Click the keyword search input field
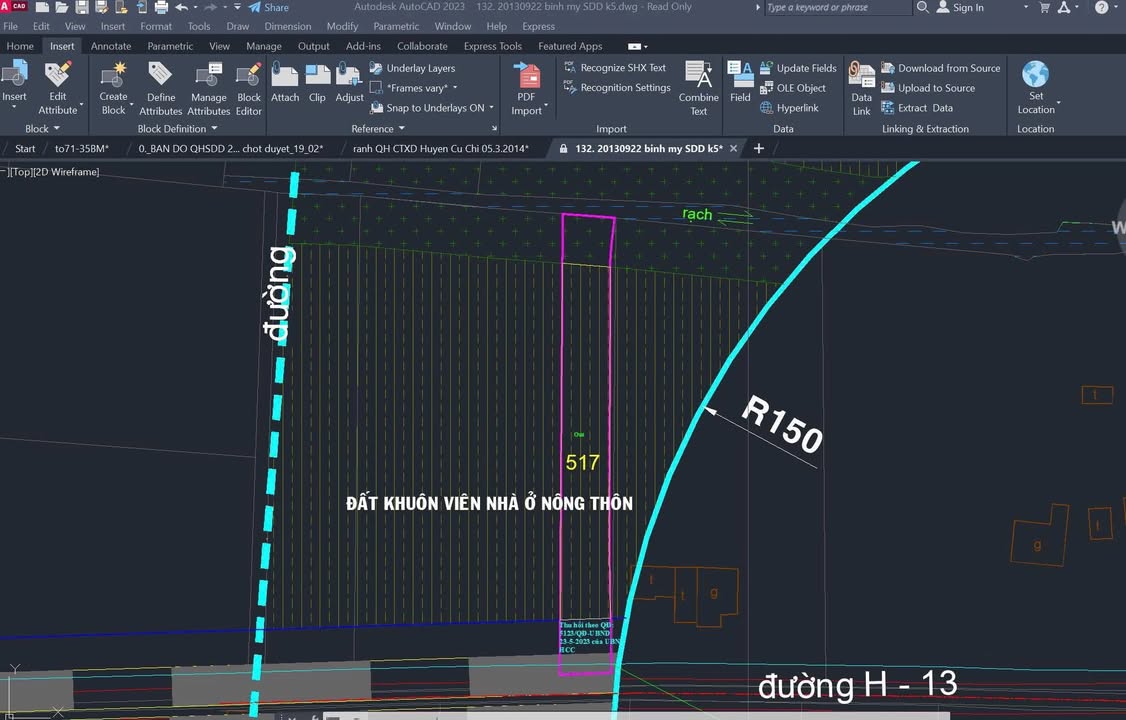The height and width of the screenshot is (720, 1126). (837, 8)
